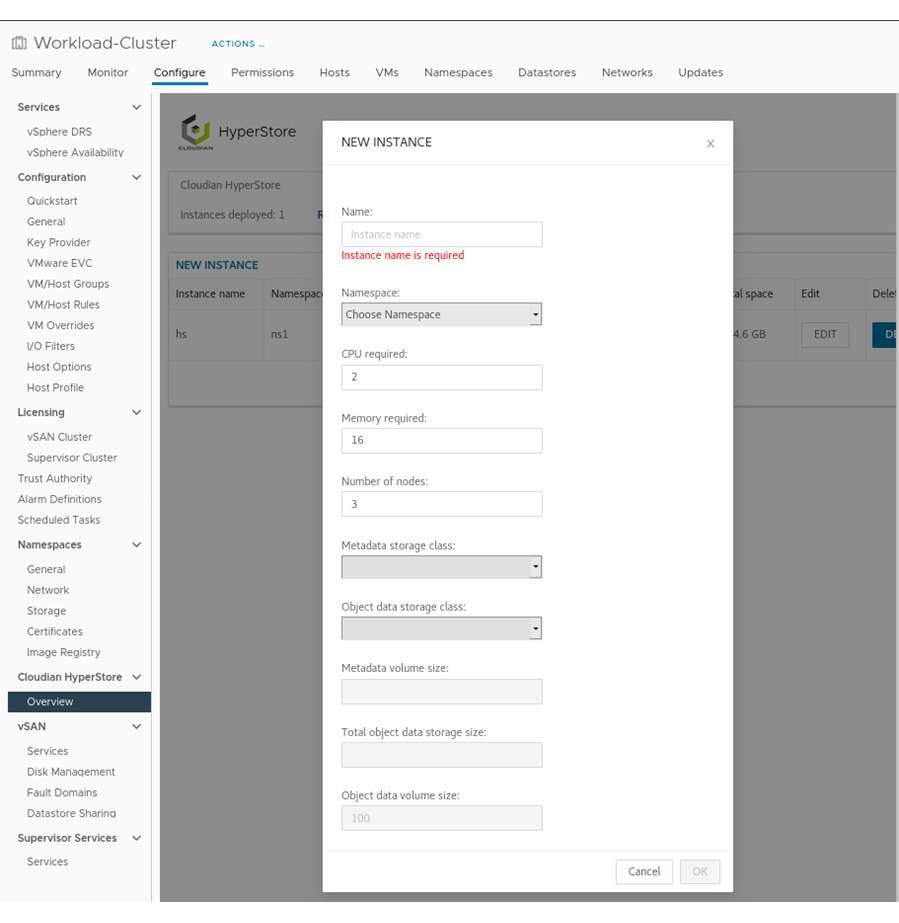Screen dimensions: 899x923
Task: Select vSphere DRS in sidebar
Action: 59,132
